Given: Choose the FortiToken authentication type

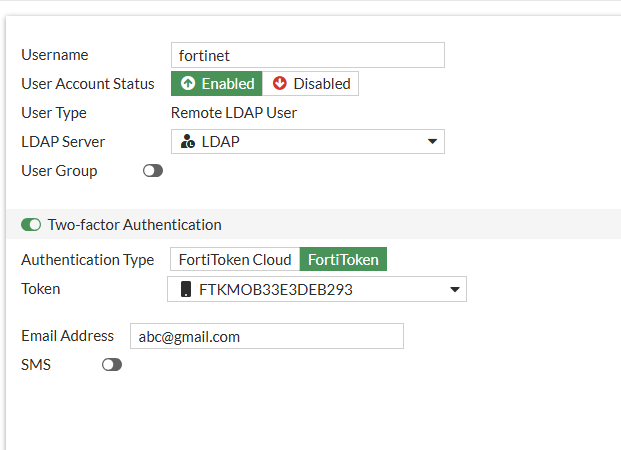Looking at the screenshot, I should 343,260.
